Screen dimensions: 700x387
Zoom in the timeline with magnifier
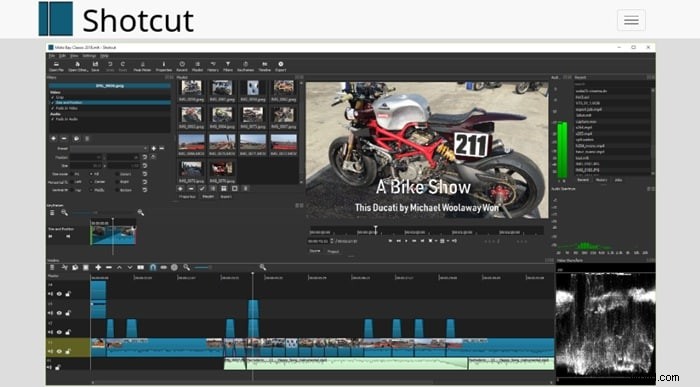coord(263,267)
